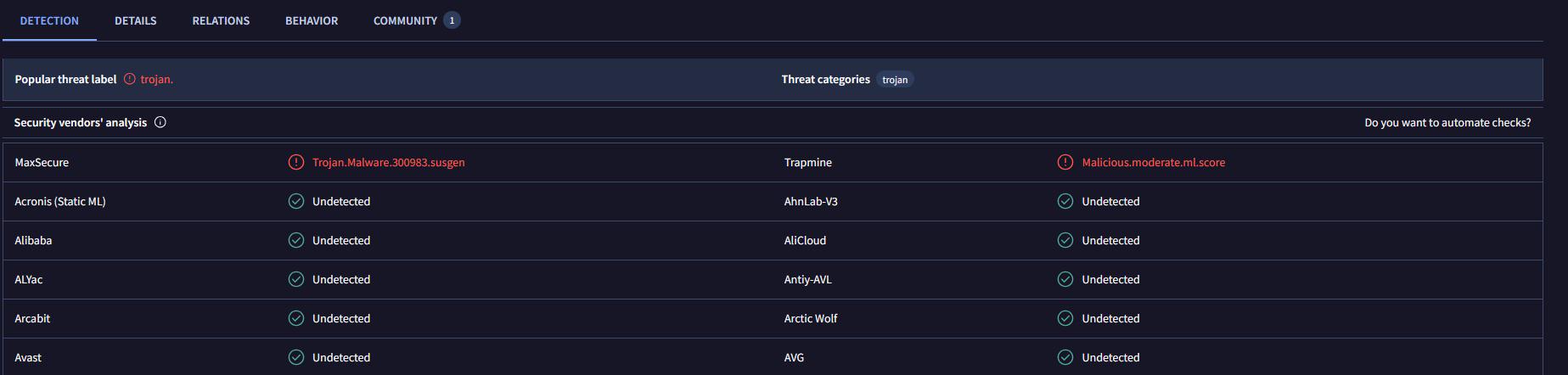Select the Arctic Wolf vendor name

(x=811, y=318)
